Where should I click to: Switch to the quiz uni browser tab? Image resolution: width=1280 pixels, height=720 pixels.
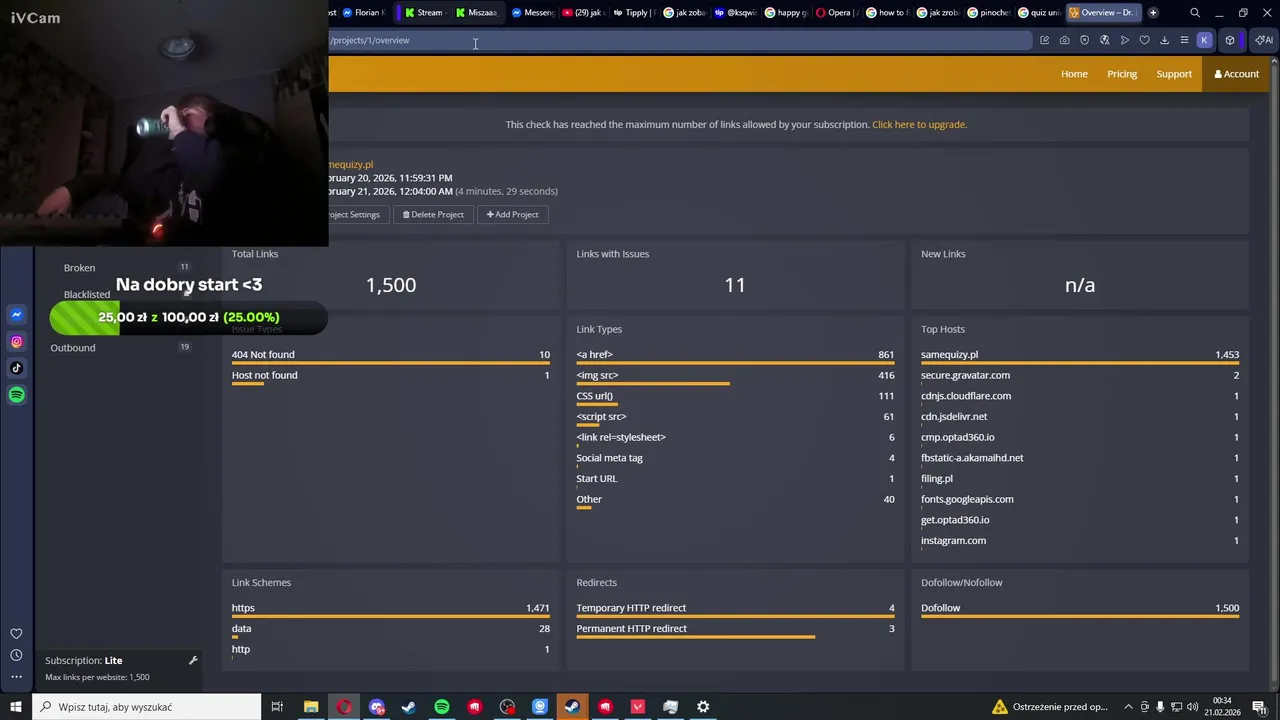pos(1039,13)
